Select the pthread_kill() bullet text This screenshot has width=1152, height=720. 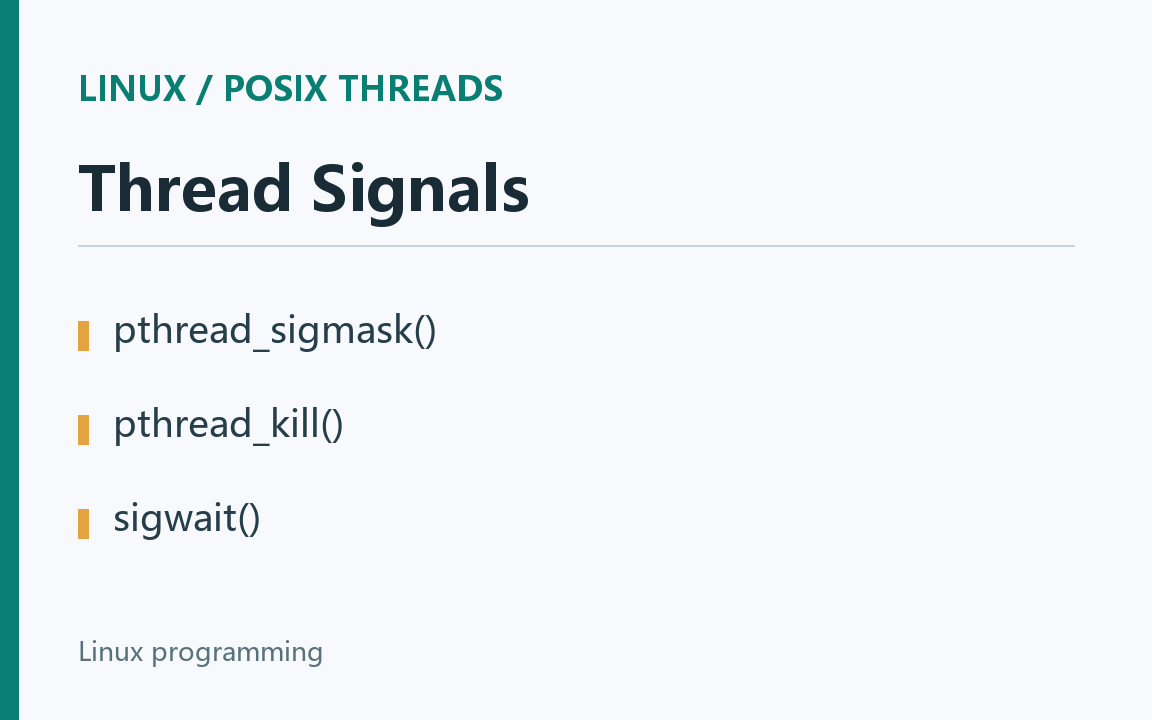(x=228, y=424)
